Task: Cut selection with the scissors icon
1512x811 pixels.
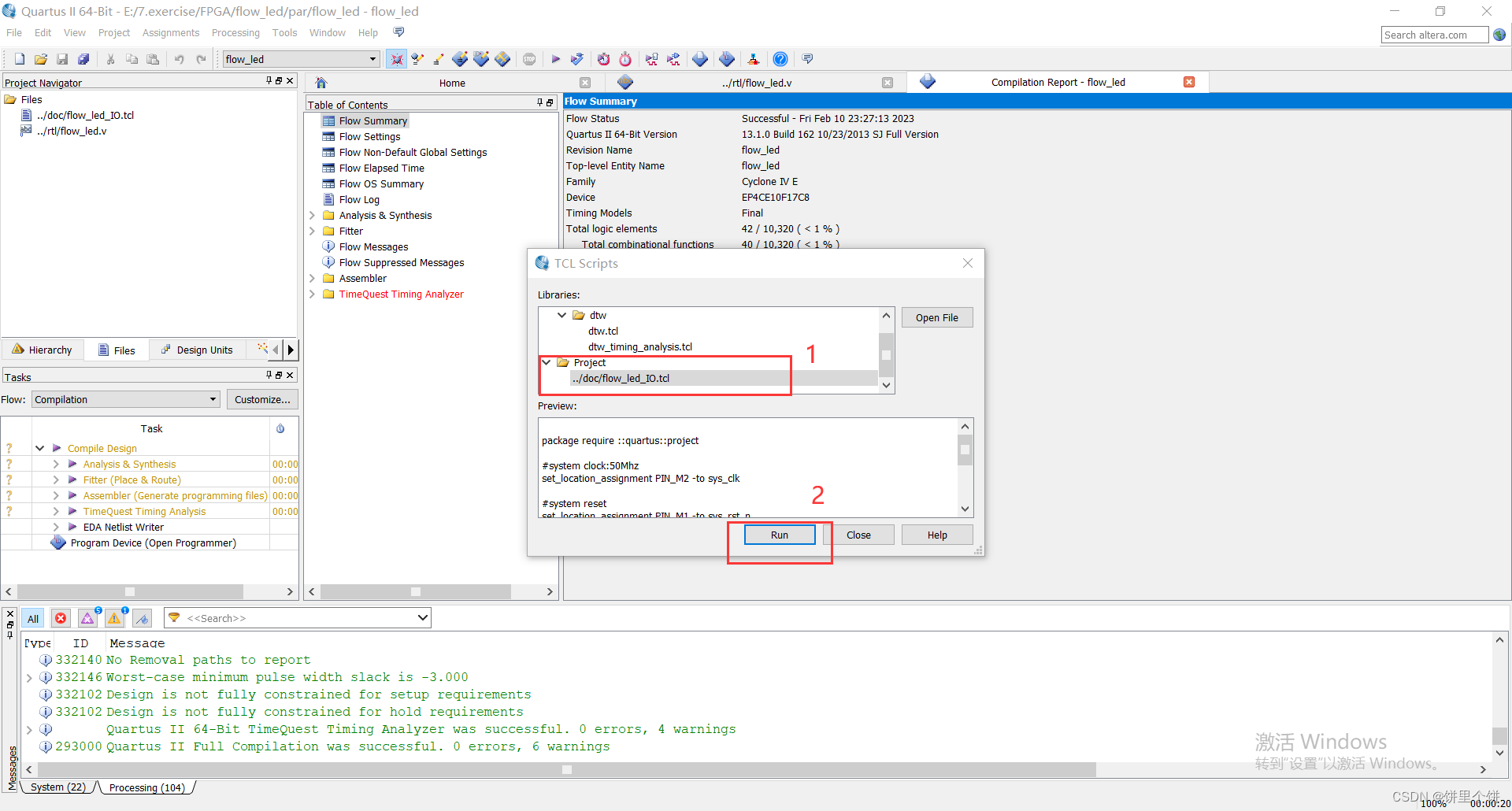Action: [x=111, y=59]
